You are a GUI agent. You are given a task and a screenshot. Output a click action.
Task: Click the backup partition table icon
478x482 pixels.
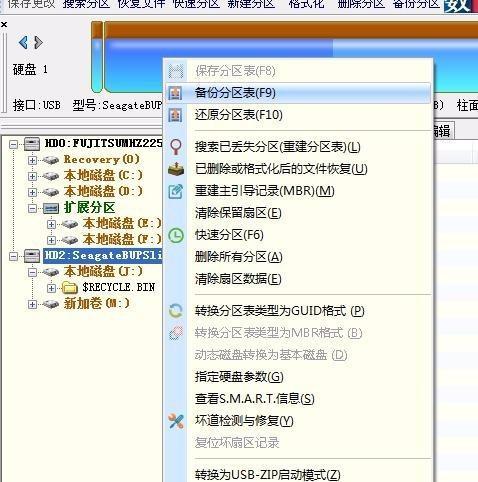(x=175, y=93)
